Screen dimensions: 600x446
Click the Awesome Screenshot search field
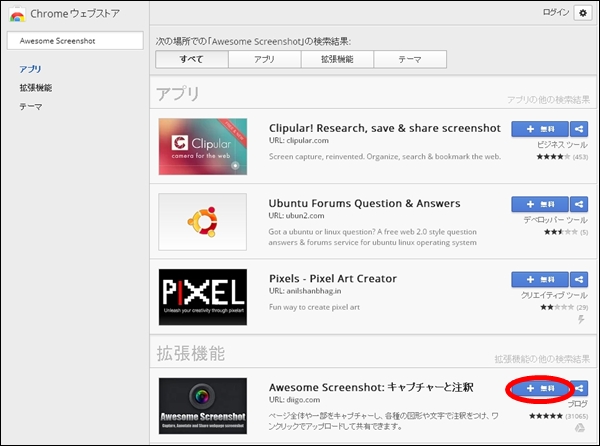[x=75, y=41]
